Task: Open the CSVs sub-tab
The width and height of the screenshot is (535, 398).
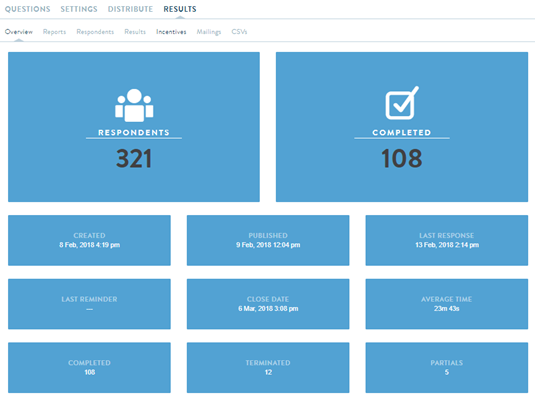Action: [239, 32]
